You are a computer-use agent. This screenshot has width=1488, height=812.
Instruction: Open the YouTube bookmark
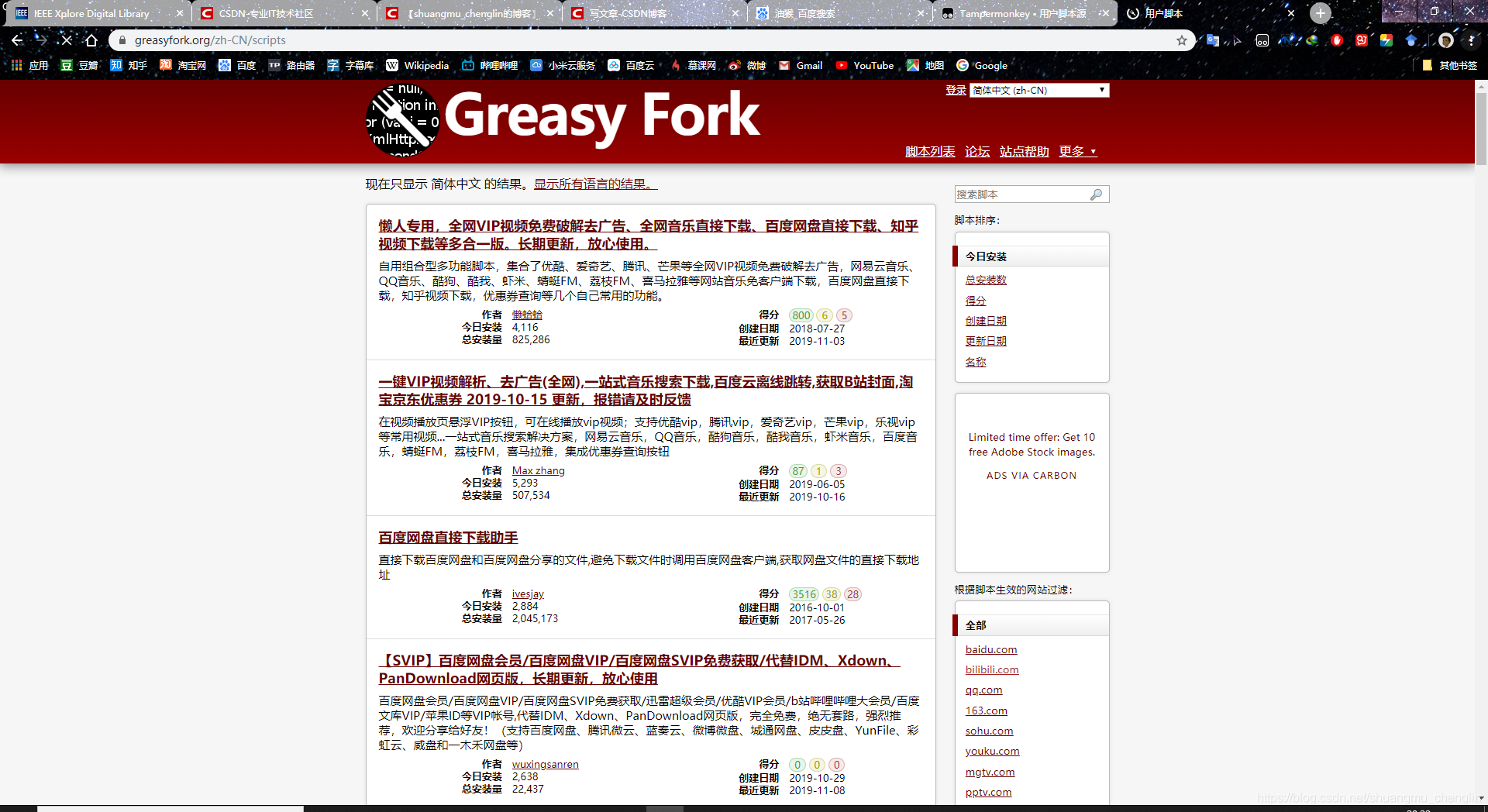click(x=865, y=66)
